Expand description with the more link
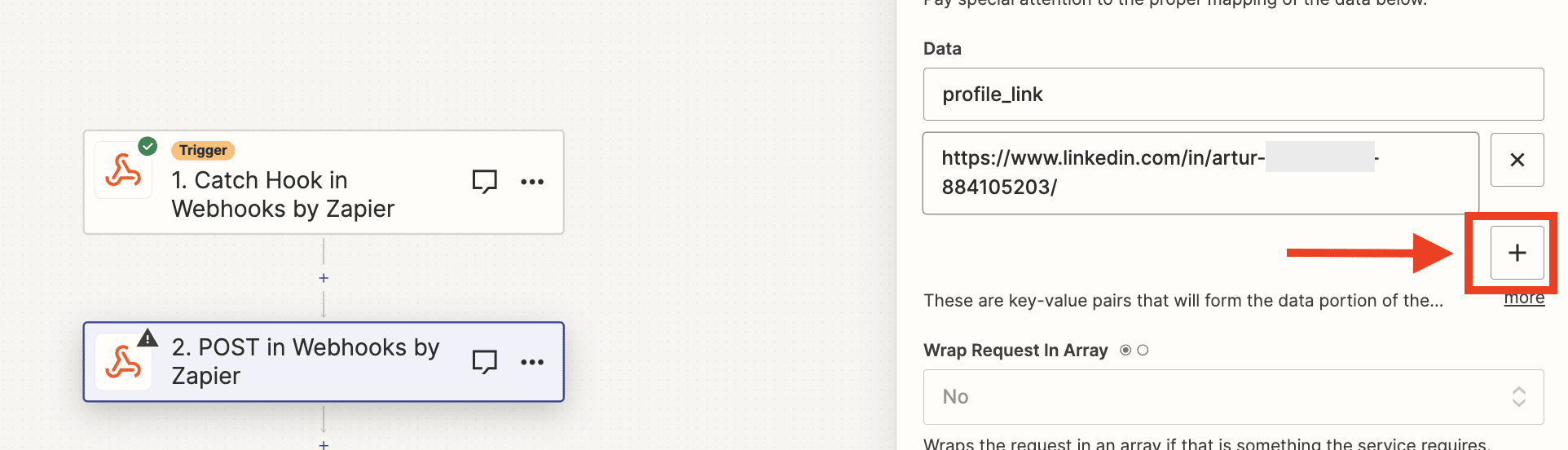Screen dimensions: 1568x450 [1524, 298]
